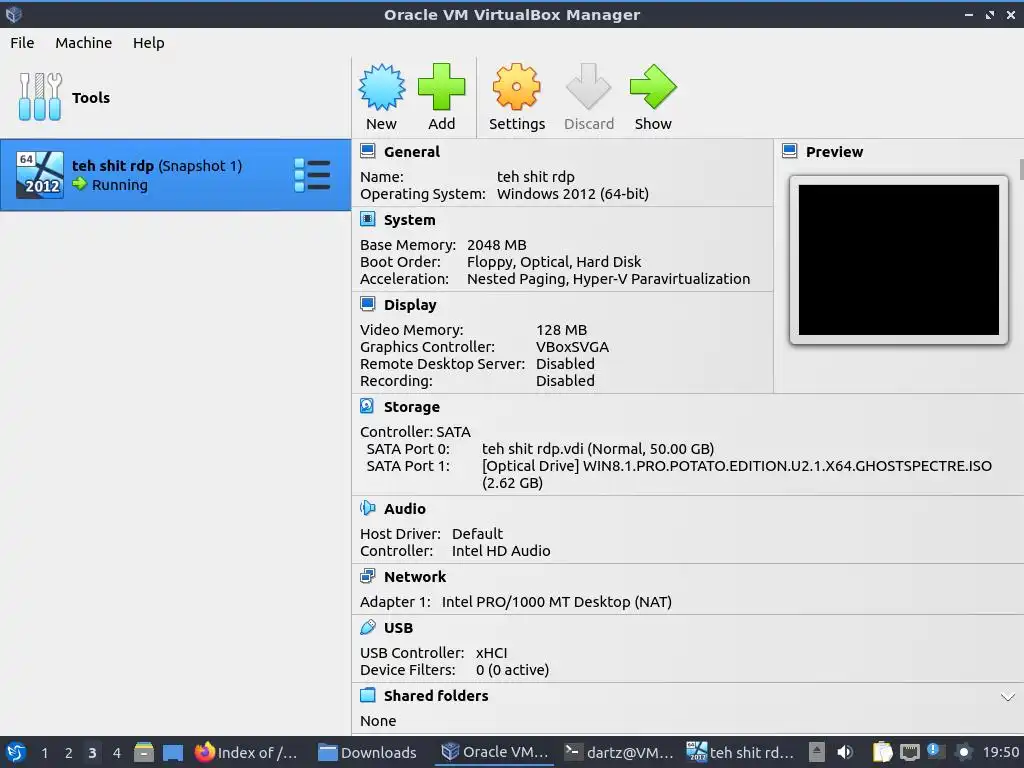The image size is (1024, 768).
Task: Open the Audio settings header link
Action: tap(405, 509)
